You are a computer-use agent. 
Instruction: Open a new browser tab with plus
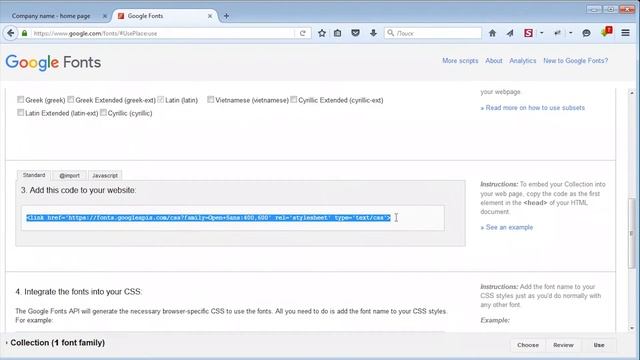click(x=226, y=16)
